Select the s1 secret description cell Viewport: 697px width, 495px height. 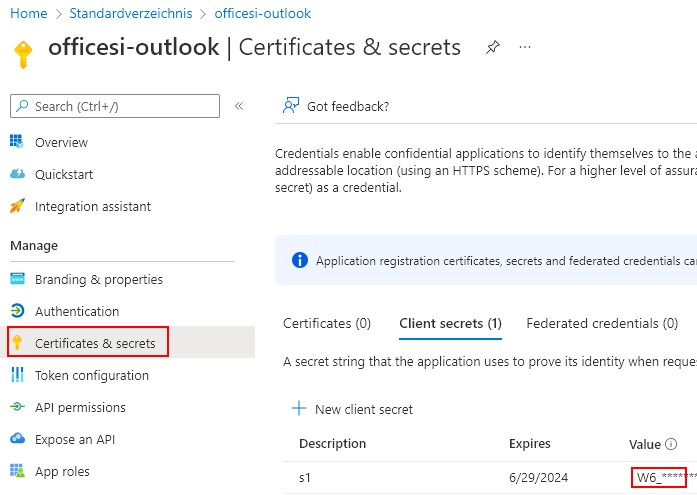click(304, 478)
